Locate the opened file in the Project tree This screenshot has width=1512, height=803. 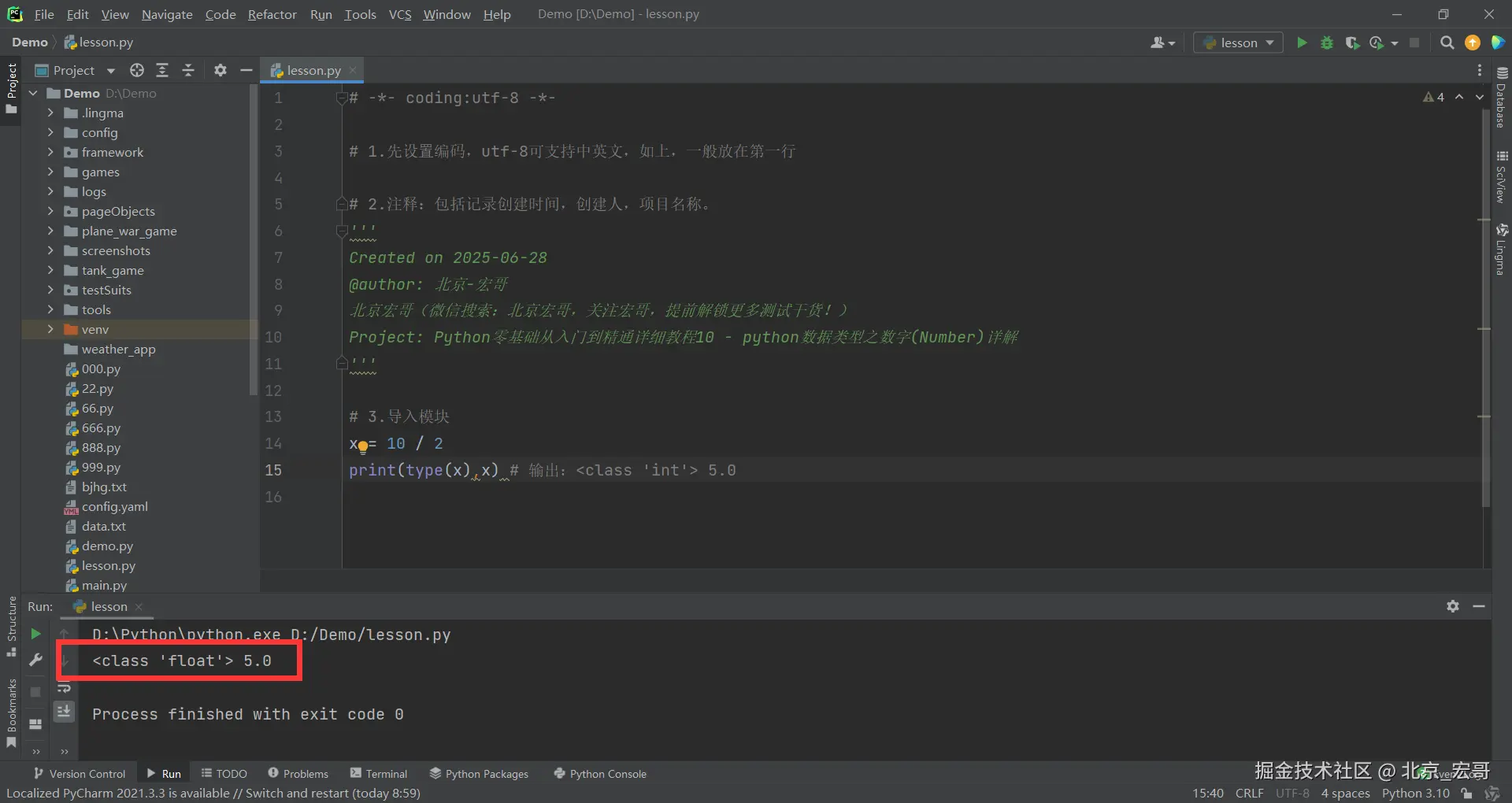pyautogui.click(x=137, y=70)
